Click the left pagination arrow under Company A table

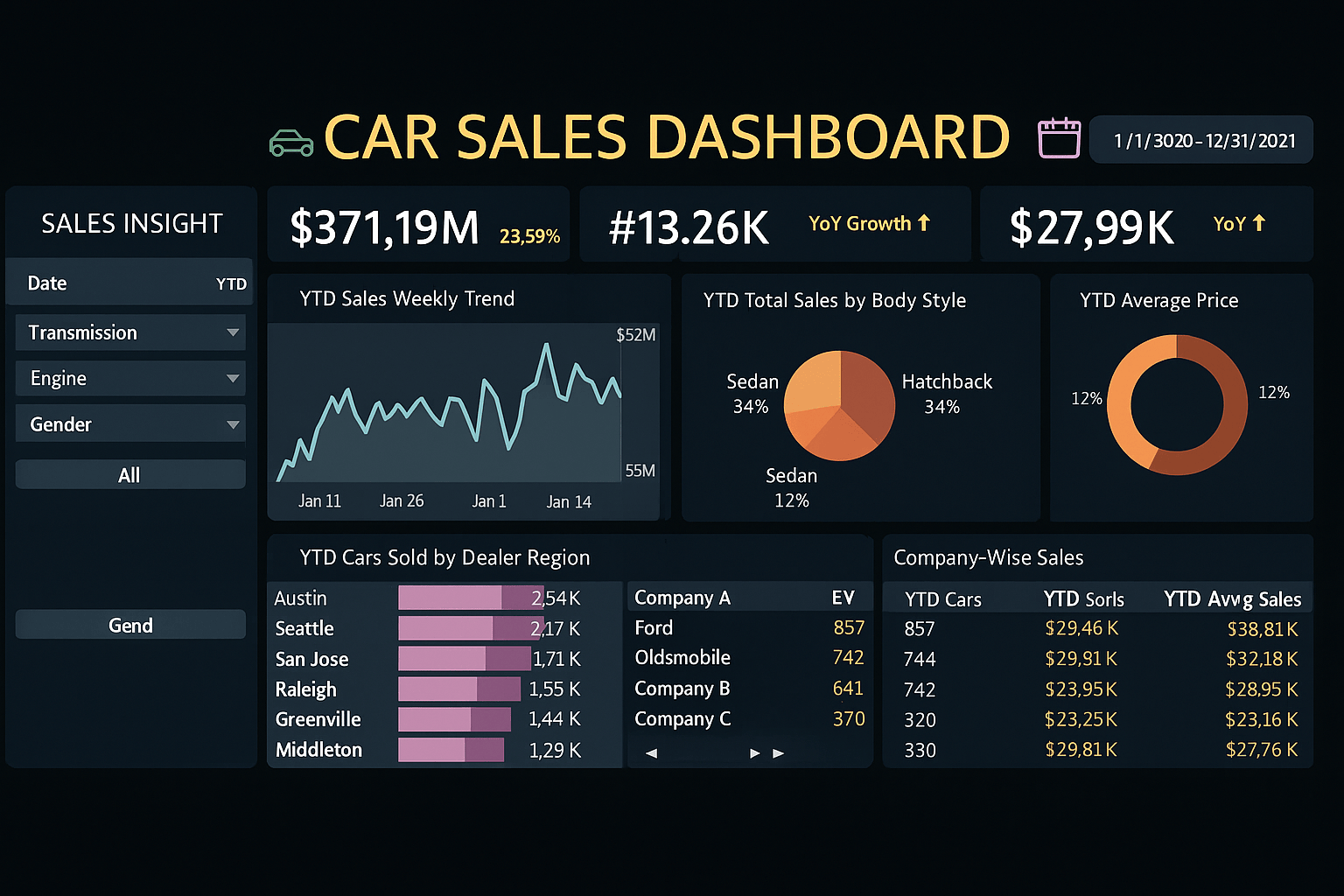(x=651, y=752)
